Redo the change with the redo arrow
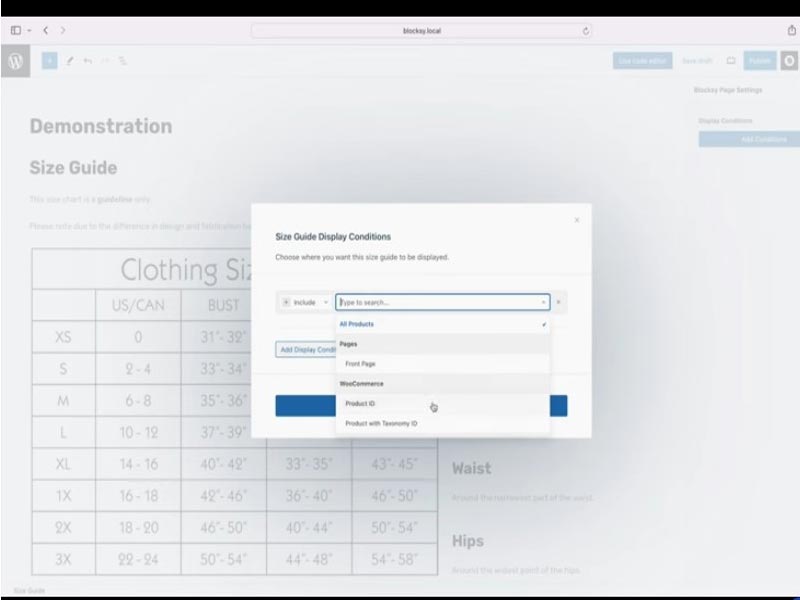This screenshot has width=800, height=600. (x=105, y=60)
